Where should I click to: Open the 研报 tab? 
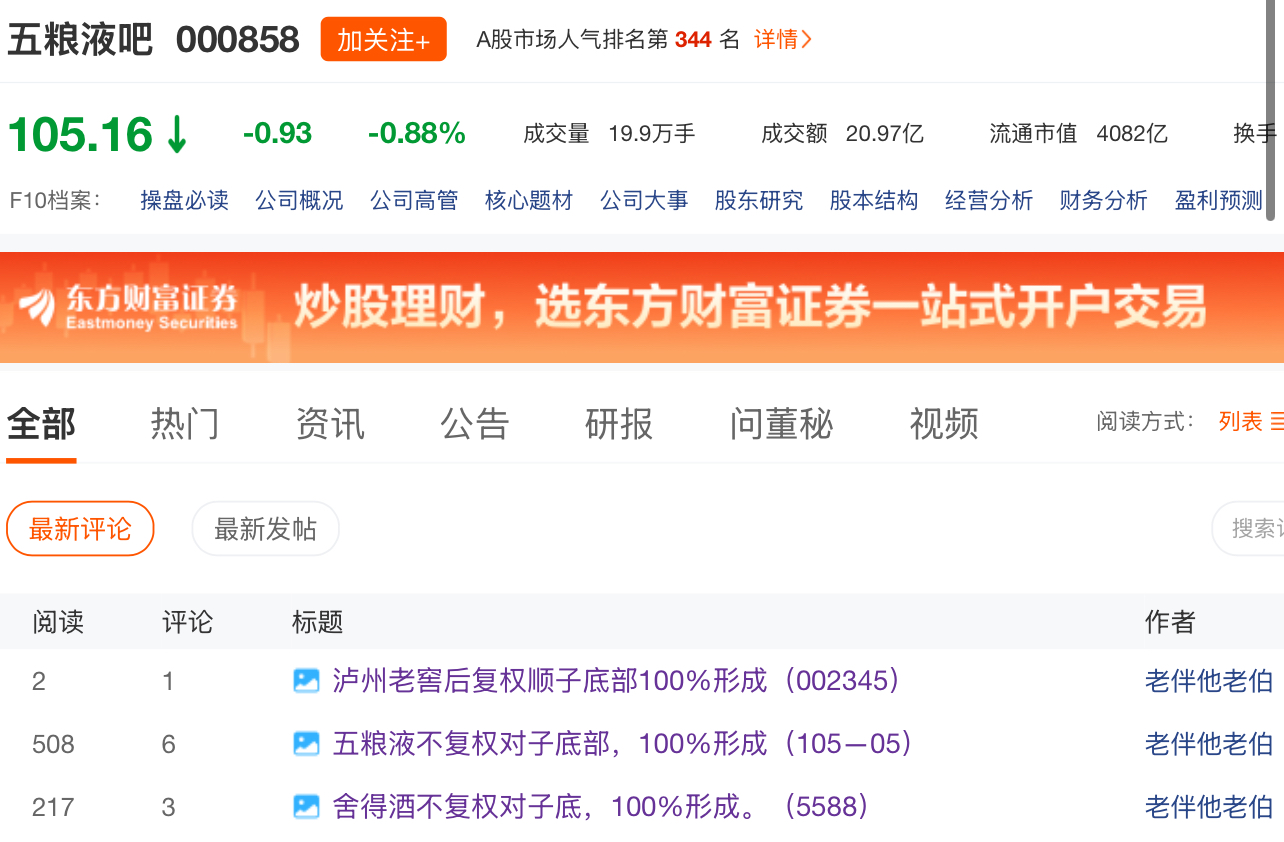pos(619,424)
